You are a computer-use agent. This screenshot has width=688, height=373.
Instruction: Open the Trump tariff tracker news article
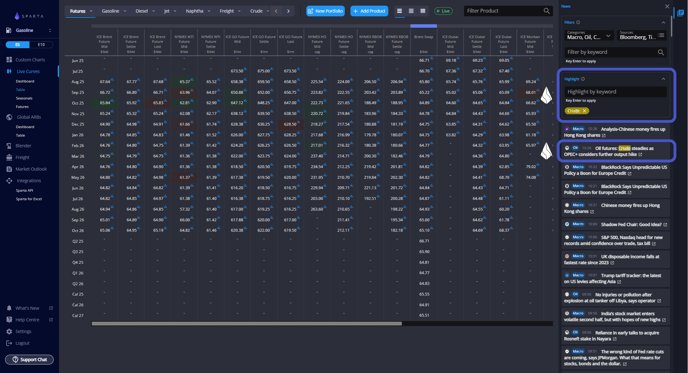pyautogui.click(x=615, y=279)
